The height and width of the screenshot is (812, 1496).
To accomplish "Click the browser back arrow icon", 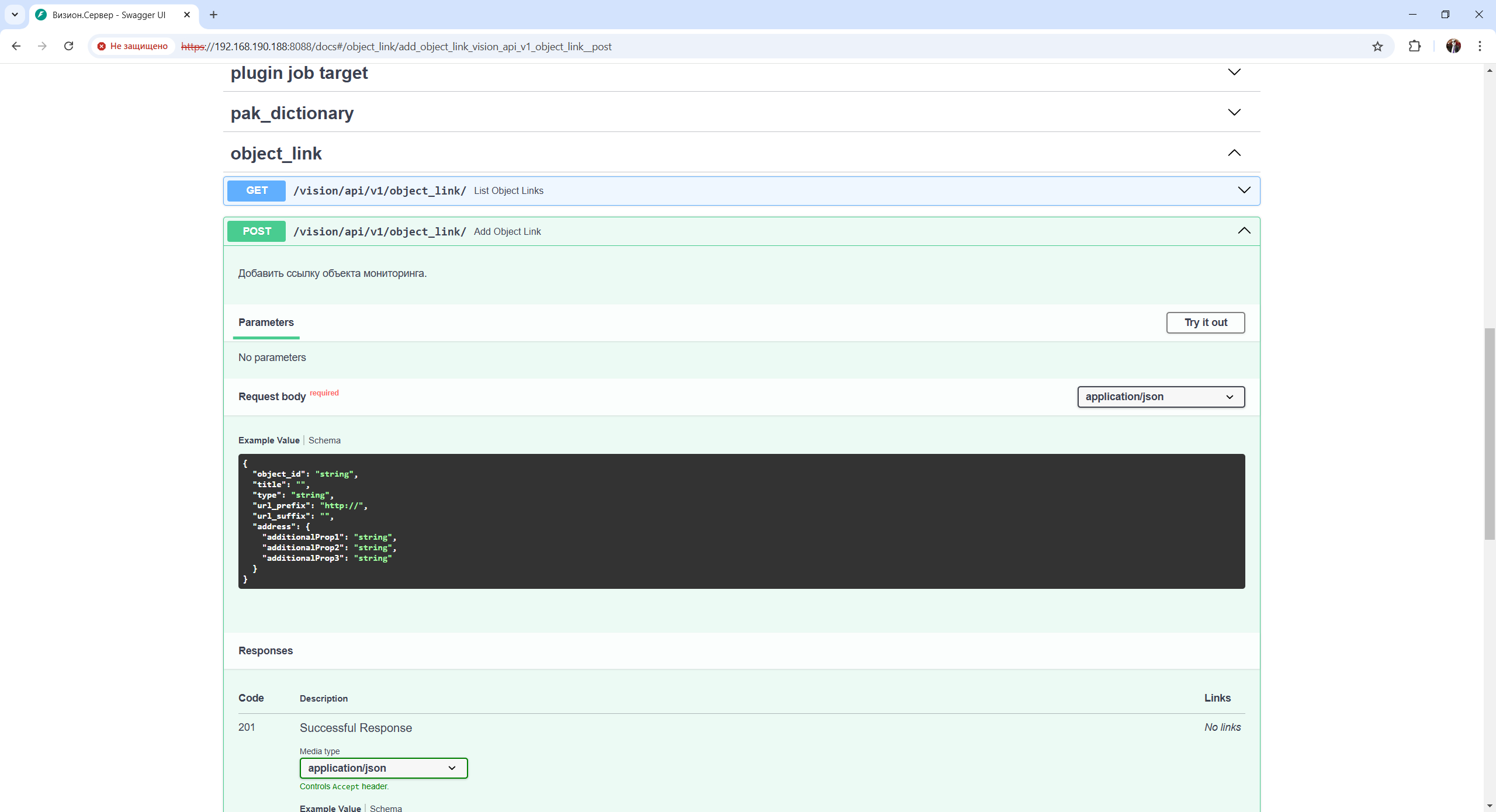I will [16, 46].
